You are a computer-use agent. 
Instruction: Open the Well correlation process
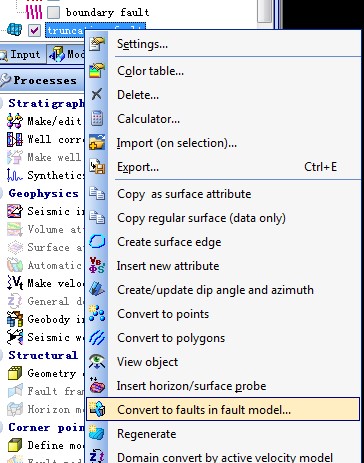(x=56, y=139)
